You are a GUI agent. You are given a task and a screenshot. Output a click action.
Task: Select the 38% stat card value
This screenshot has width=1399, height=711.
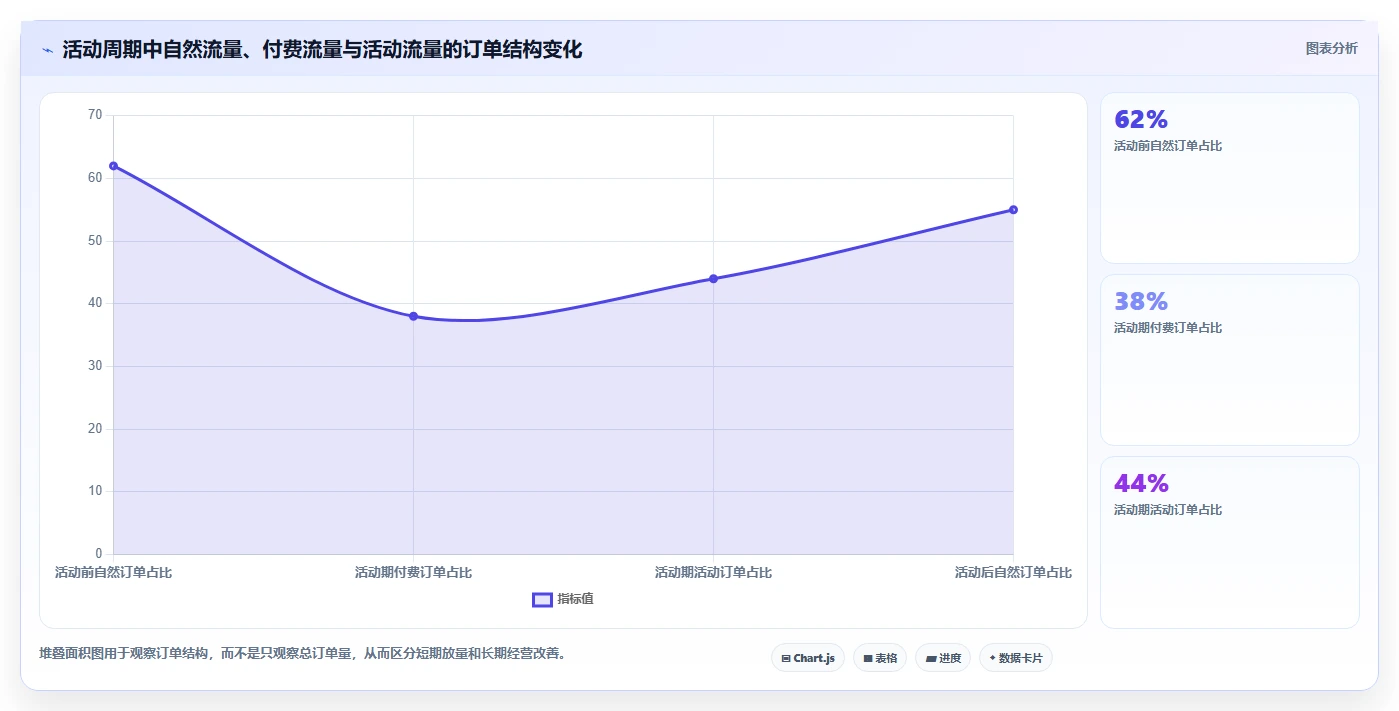[x=1141, y=302]
